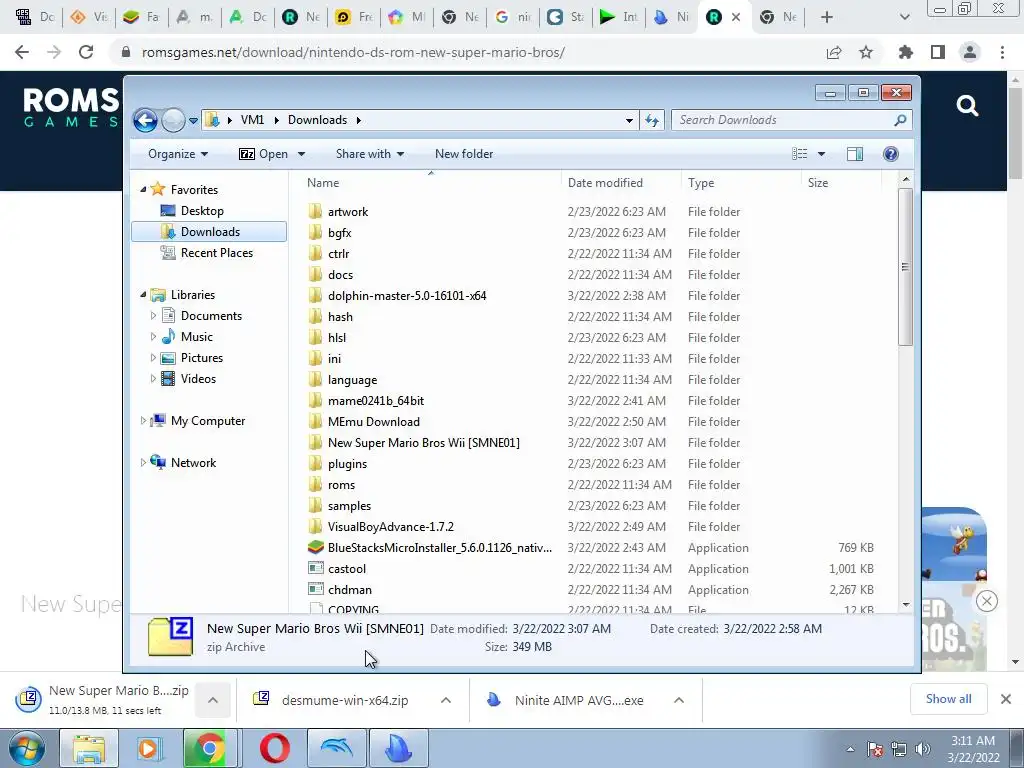Select the VisualBoyAdvance-1.7.2 folder

pos(391,527)
